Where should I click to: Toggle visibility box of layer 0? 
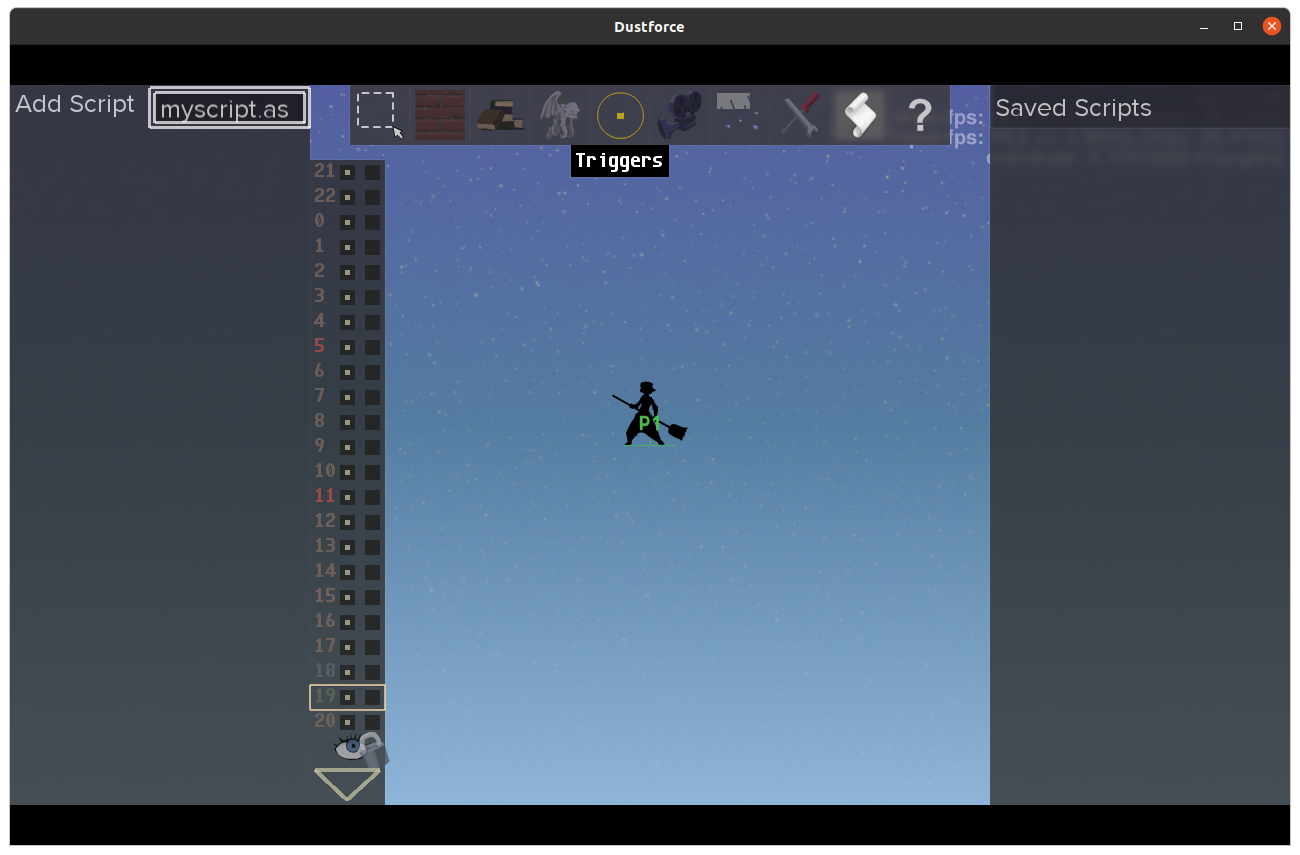pos(347,222)
